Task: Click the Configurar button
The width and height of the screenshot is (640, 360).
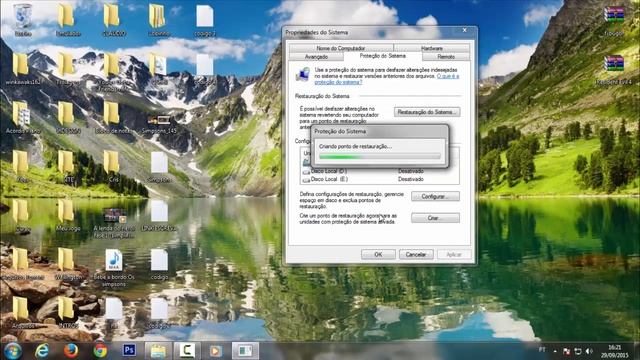Action: tap(435, 196)
